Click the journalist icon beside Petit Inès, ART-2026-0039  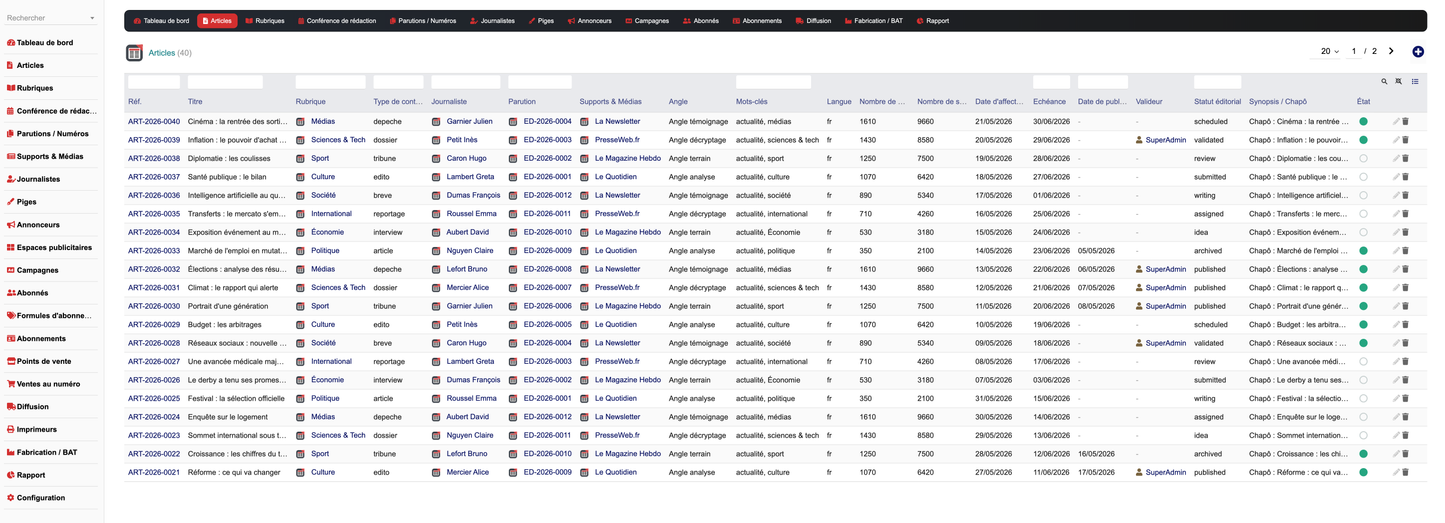coord(436,140)
